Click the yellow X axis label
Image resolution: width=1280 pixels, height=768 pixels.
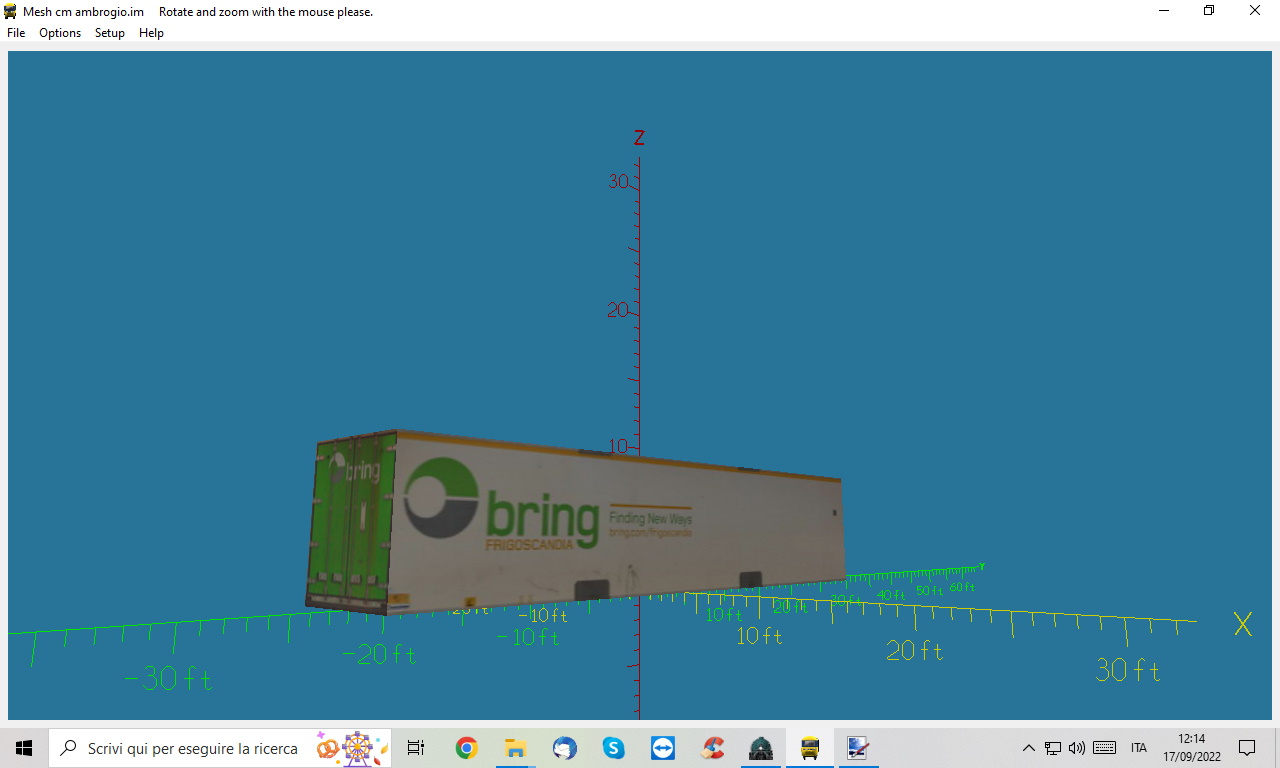[1243, 624]
